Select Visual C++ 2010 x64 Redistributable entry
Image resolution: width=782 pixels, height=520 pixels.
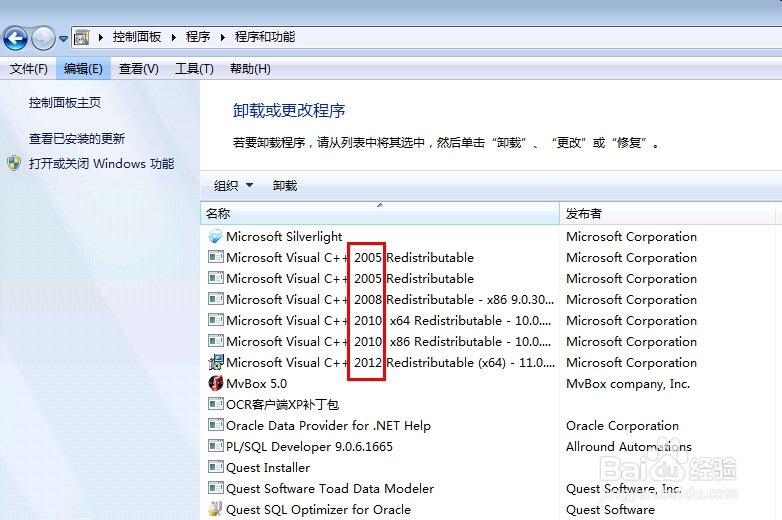click(388, 320)
